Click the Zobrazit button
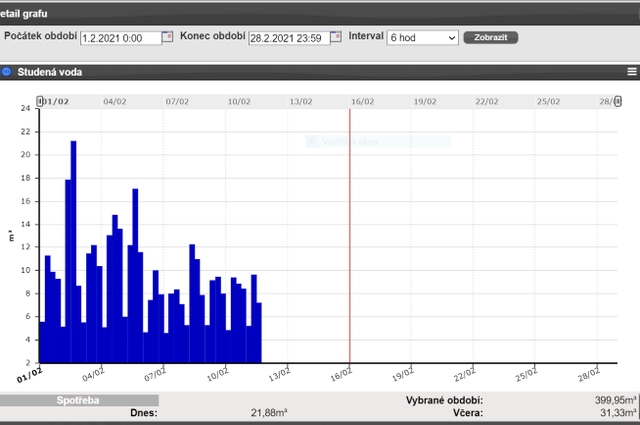This screenshot has height=425, width=640. tap(490, 37)
